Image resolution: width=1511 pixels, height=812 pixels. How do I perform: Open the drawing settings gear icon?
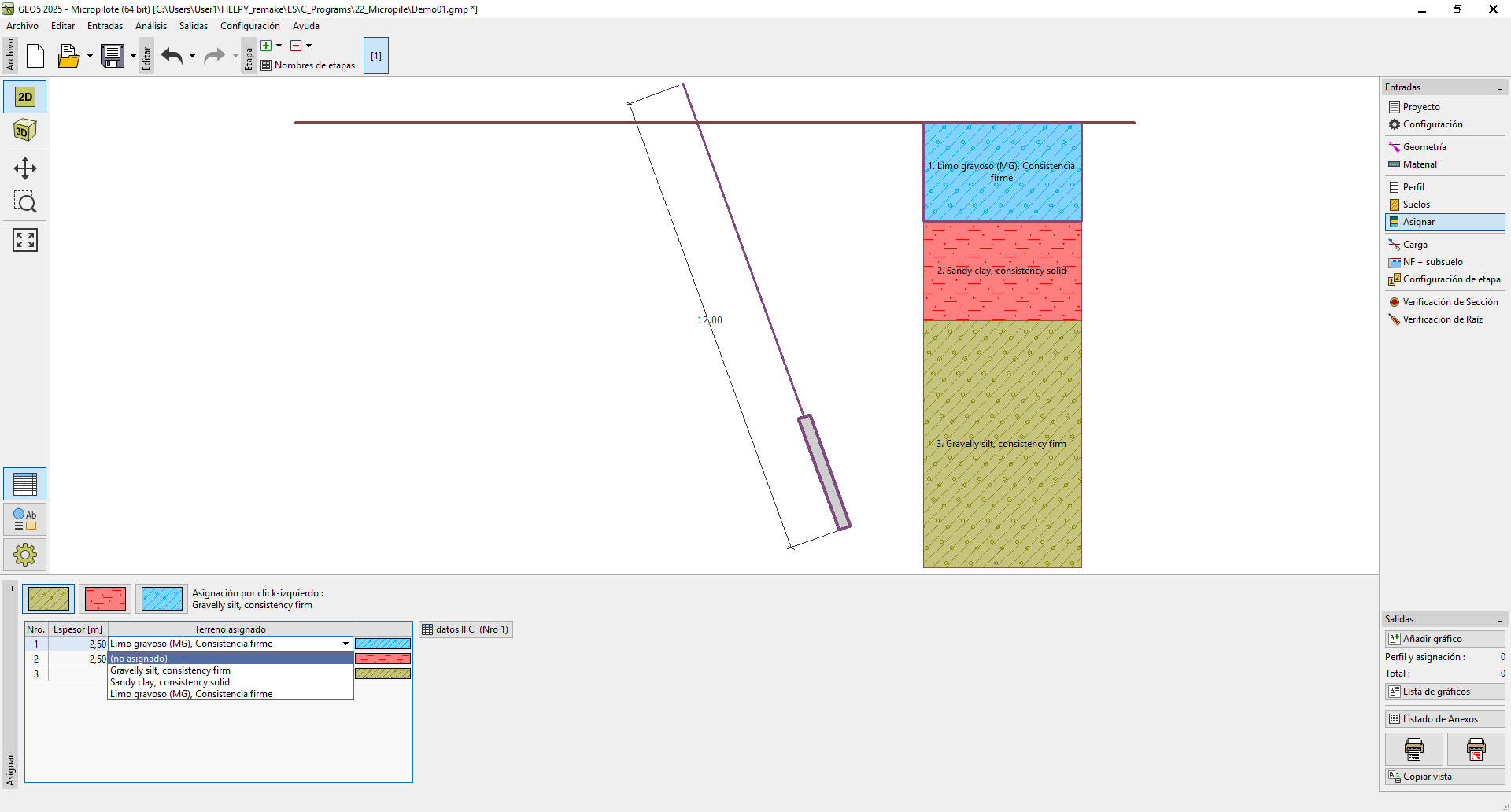(x=25, y=555)
